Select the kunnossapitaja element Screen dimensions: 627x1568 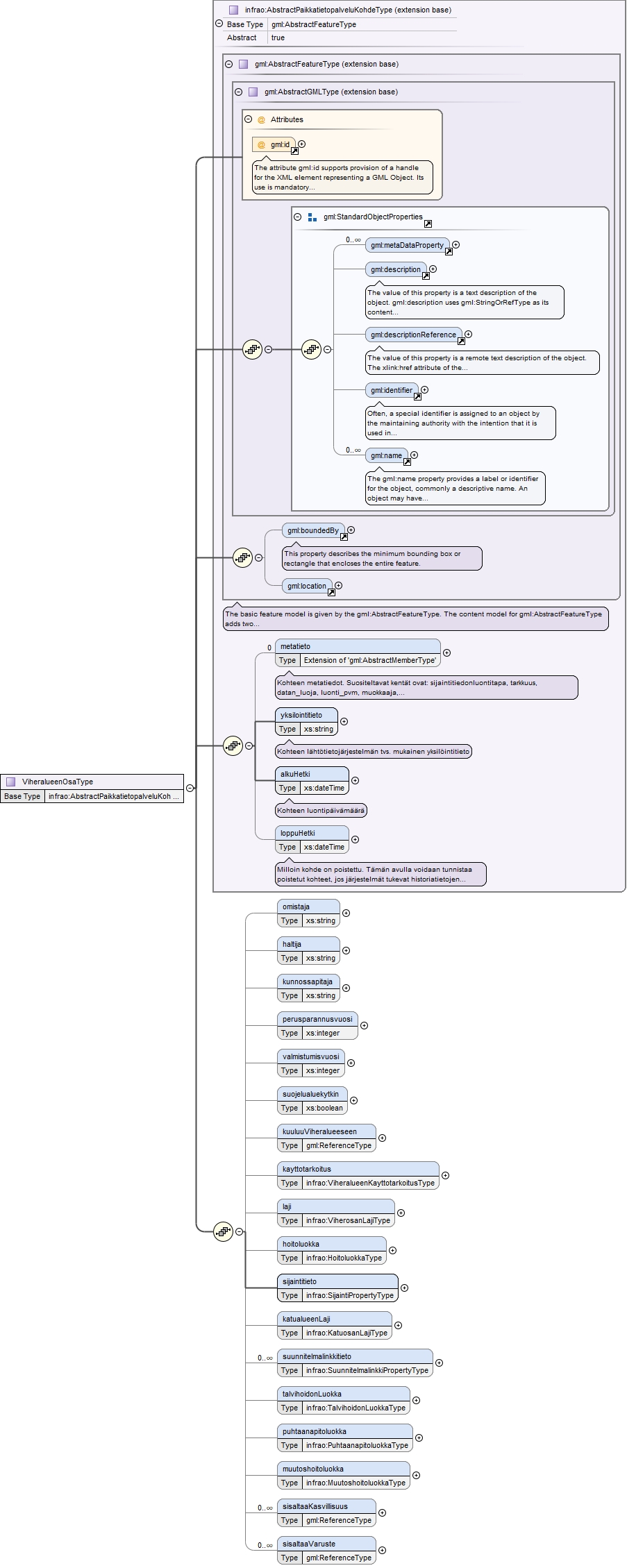tap(308, 988)
